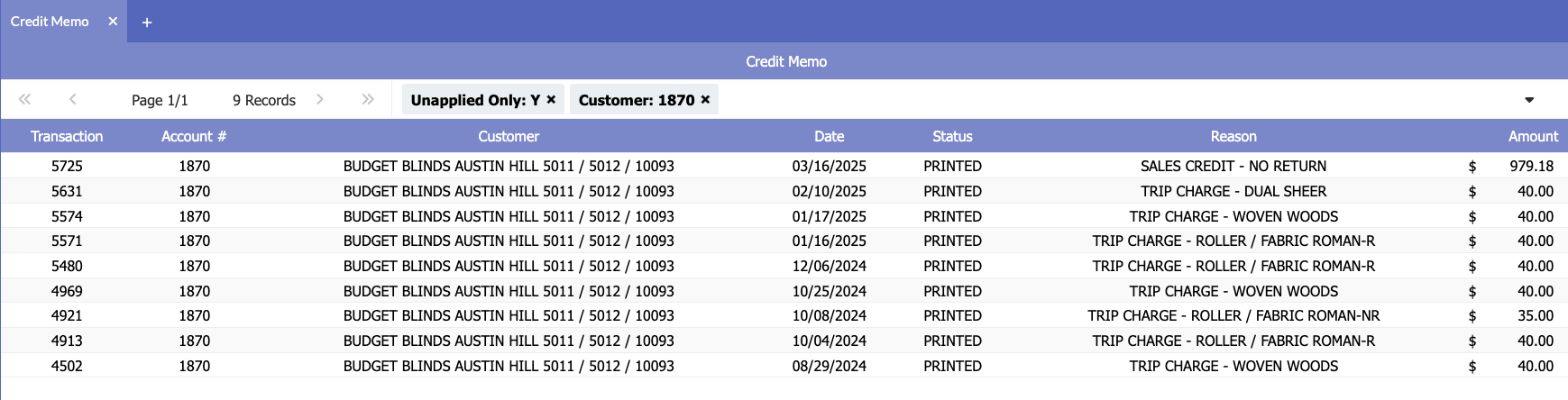The width and height of the screenshot is (1568, 400).
Task: Open transaction 4969
Action: pyautogui.click(x=67, y=291)
